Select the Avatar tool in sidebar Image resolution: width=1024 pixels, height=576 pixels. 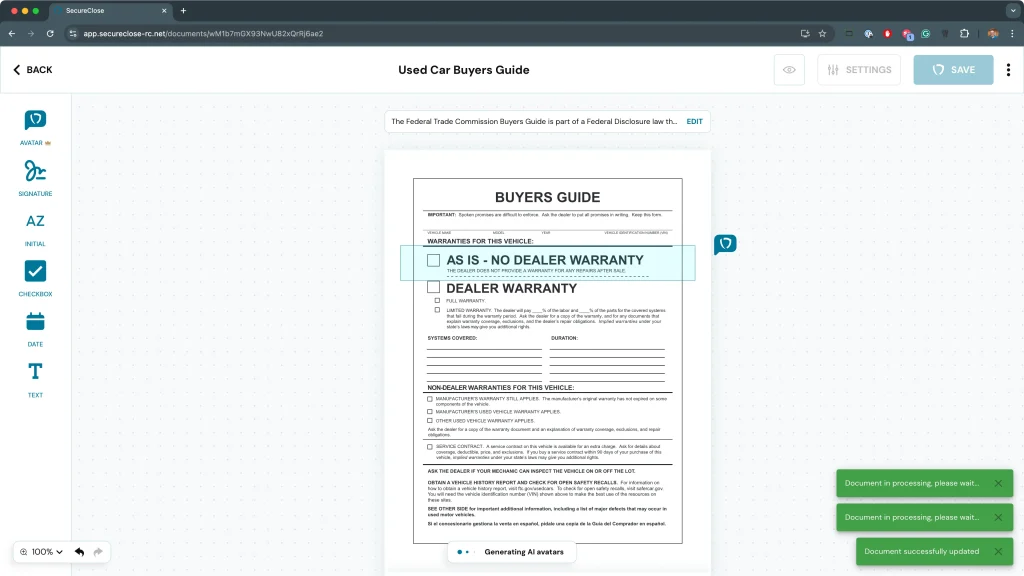35,121
